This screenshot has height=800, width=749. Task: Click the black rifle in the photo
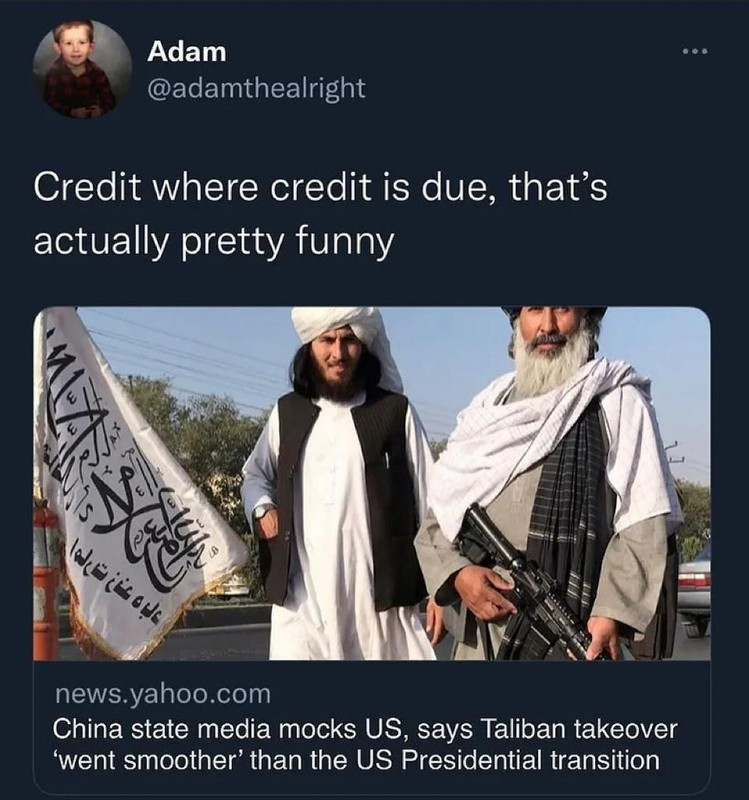click(x=531, y=582)
